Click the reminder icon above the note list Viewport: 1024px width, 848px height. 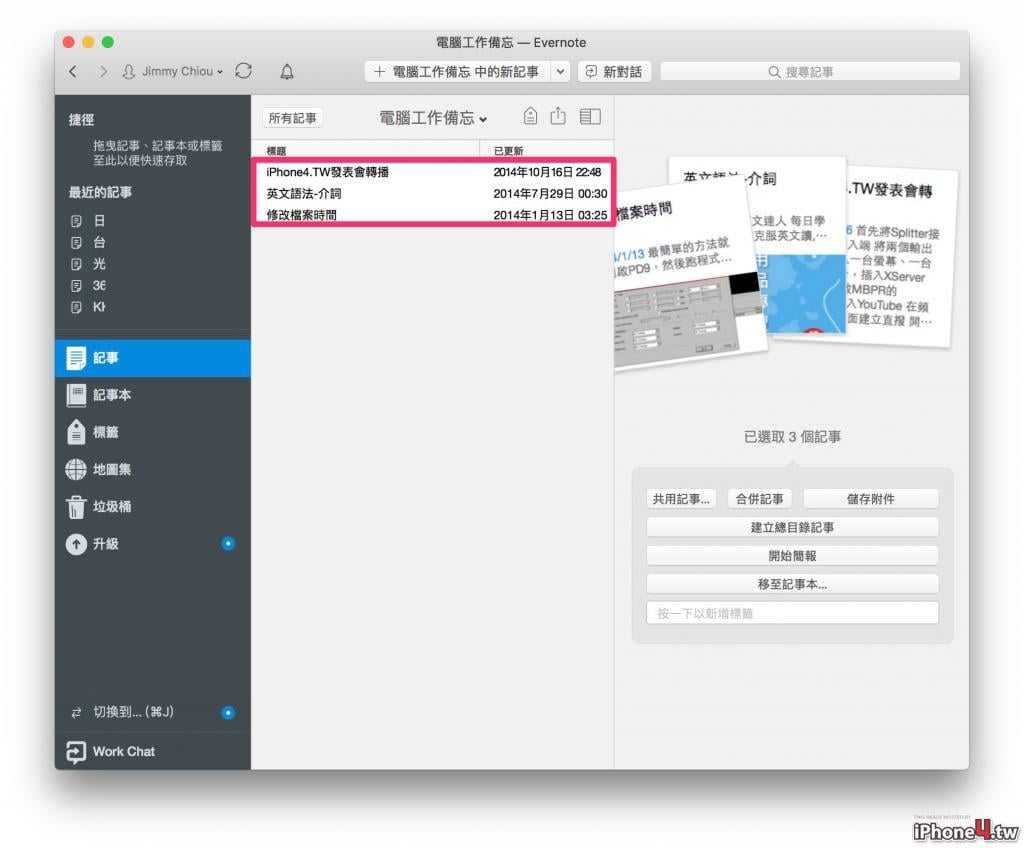[x=530, y=116]
